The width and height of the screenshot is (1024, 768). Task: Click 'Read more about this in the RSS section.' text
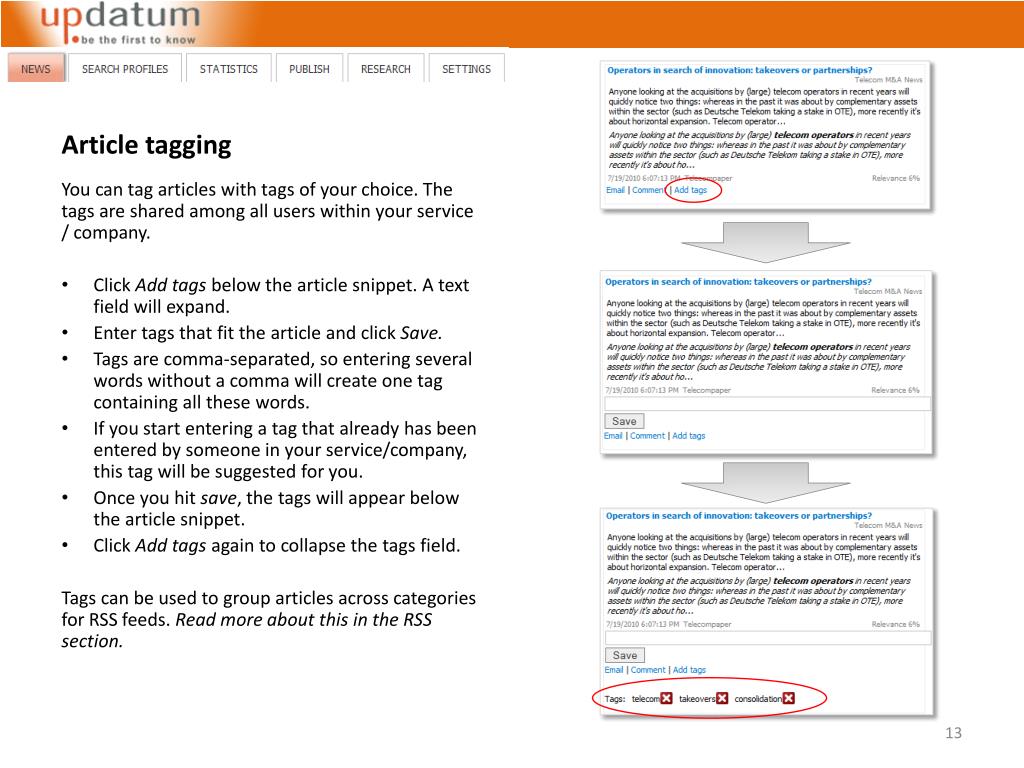click(x=246, y=630)
